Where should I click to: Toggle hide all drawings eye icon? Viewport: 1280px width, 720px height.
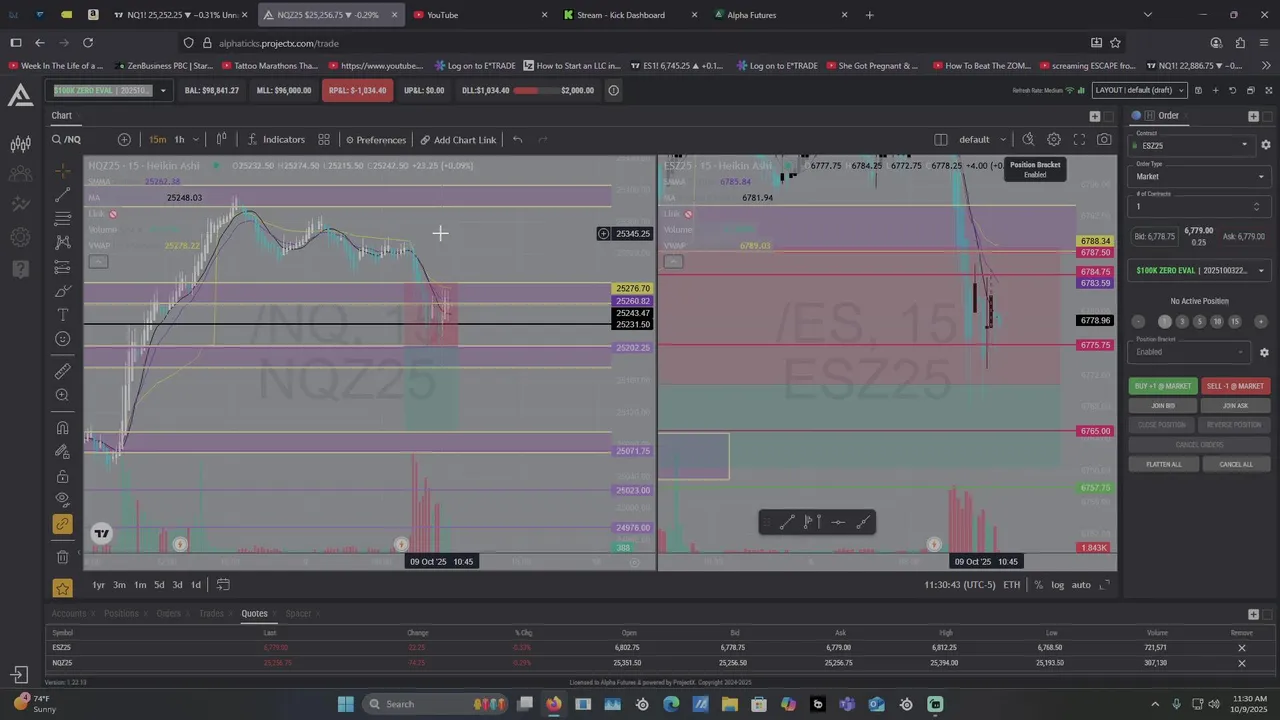tap(62, 499)
